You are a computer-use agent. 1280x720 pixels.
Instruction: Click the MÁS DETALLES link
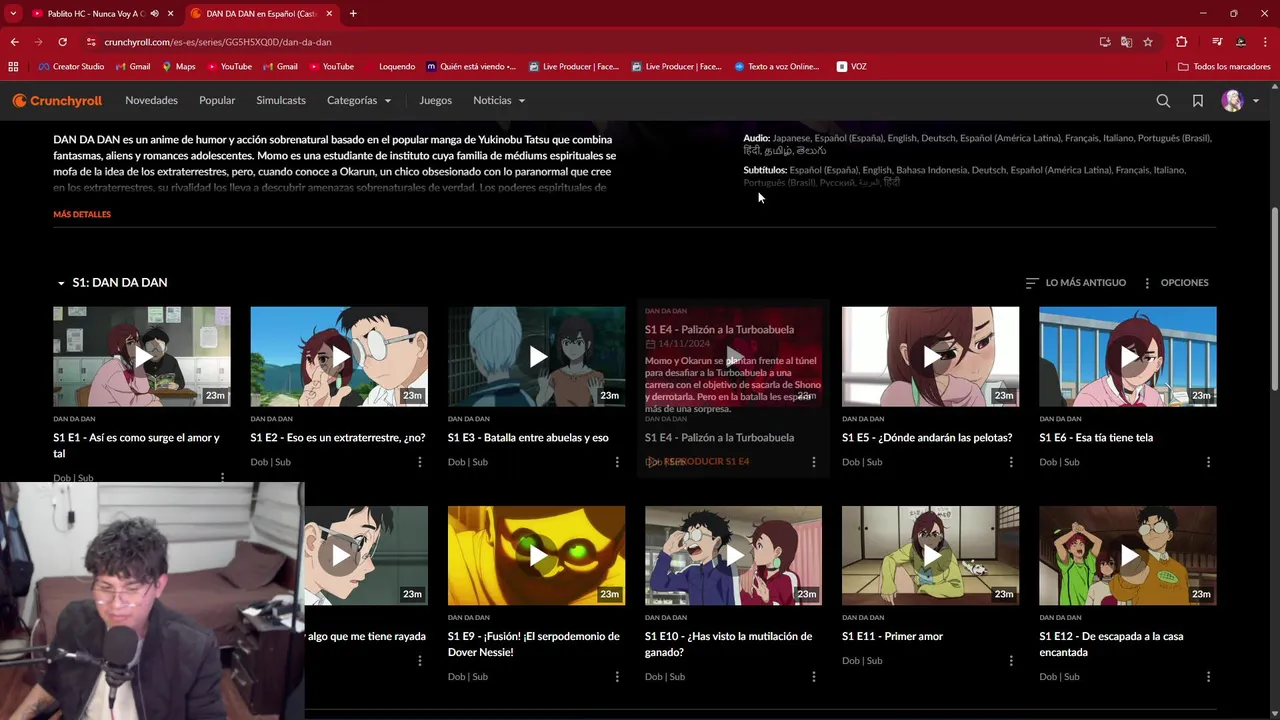(82, 214)
